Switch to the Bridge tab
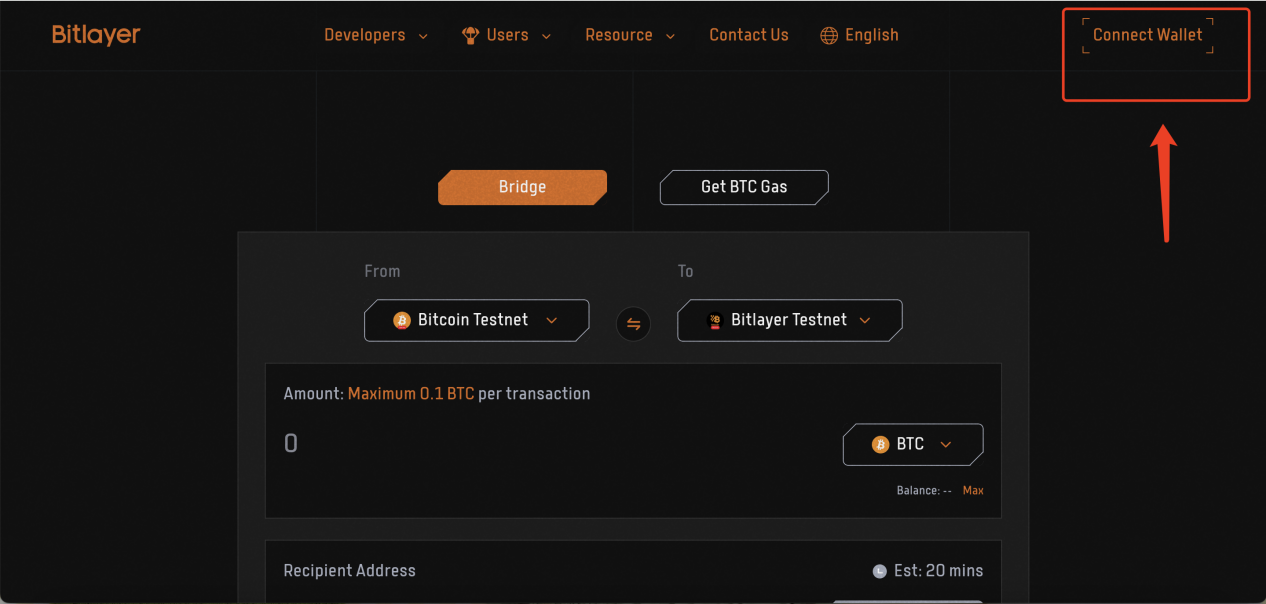1266x604 pixels. (522, 187)
